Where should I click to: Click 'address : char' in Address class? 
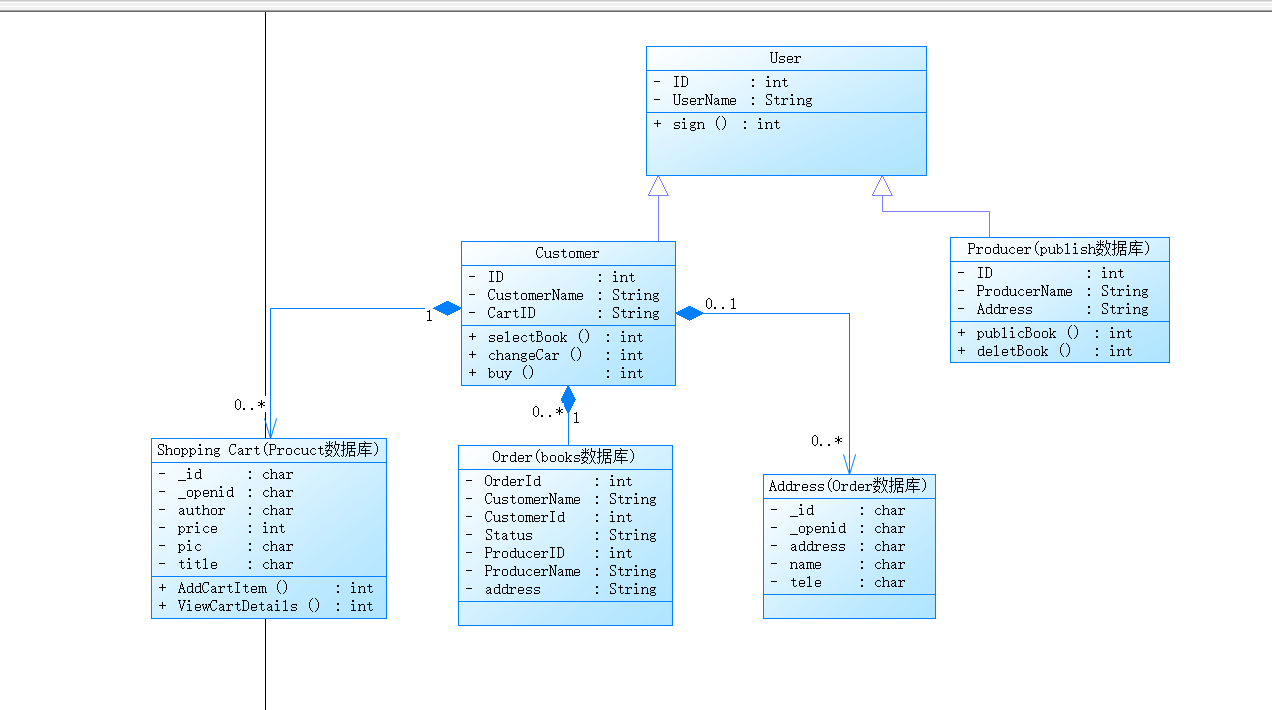(838, 546)
